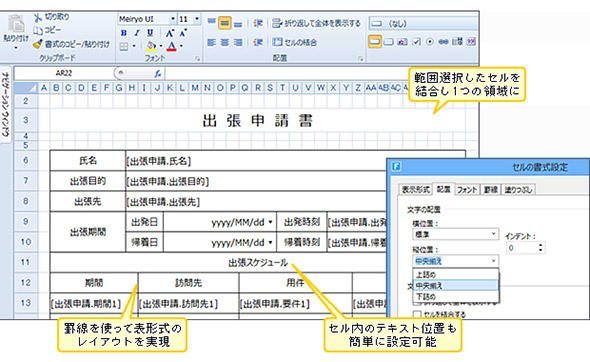Click the upper indent icon
The width and height of the screenshot is (590, 362).
pos(258,23)
